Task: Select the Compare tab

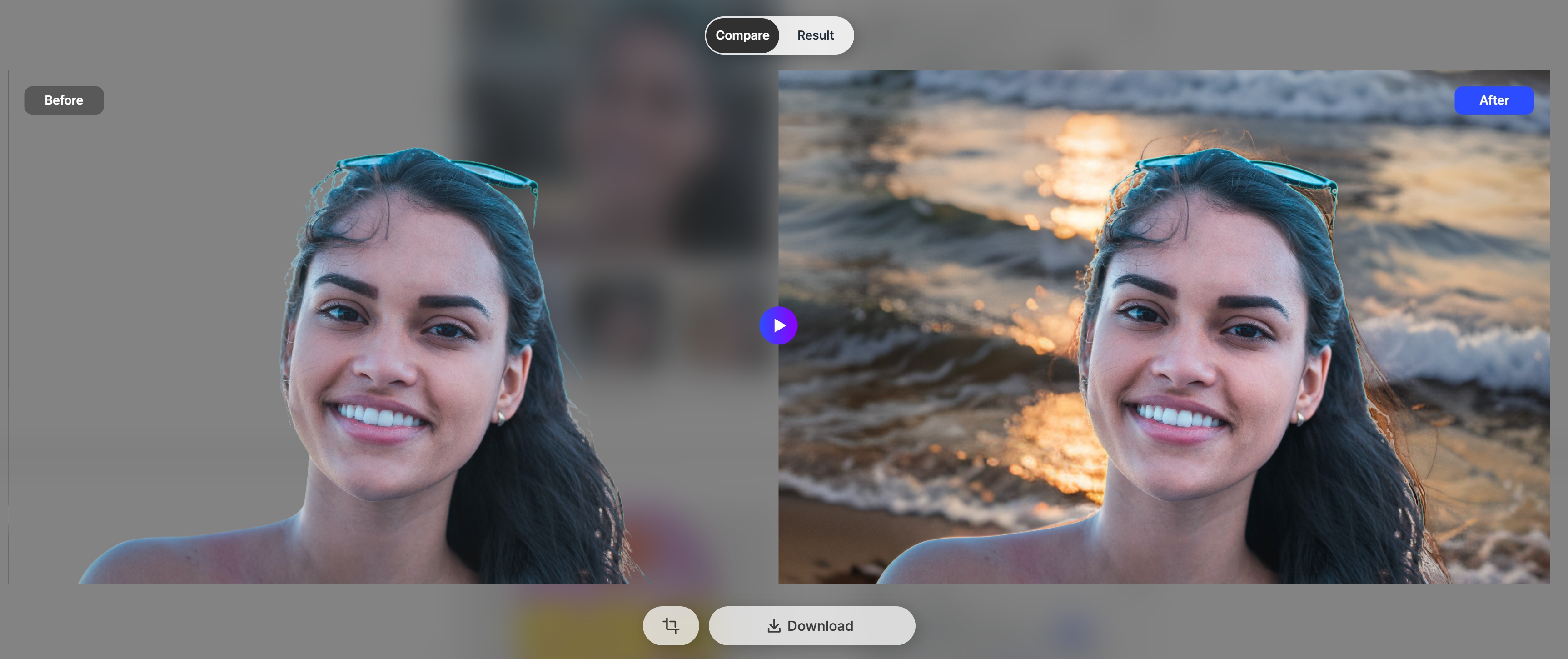Action: pyautogui.click(x=742, y=35)
